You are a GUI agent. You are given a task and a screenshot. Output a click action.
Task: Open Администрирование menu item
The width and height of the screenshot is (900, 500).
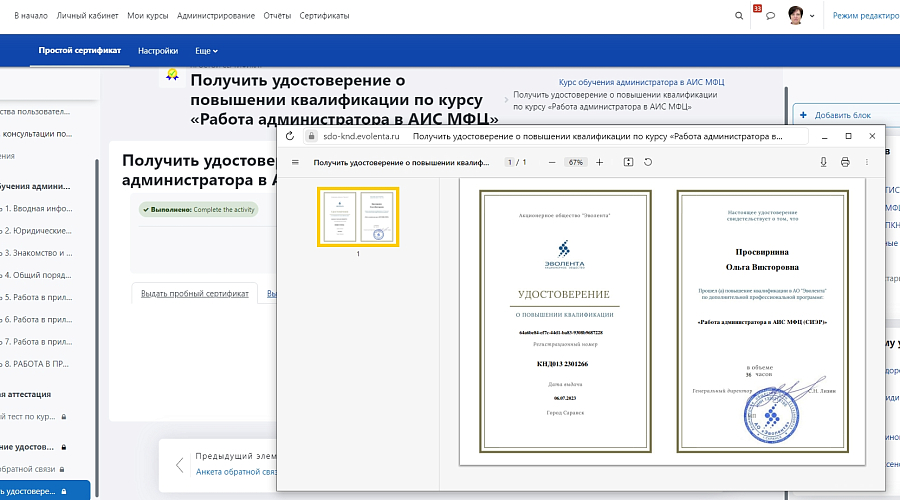pyautogui.click(x=216, y=15)
